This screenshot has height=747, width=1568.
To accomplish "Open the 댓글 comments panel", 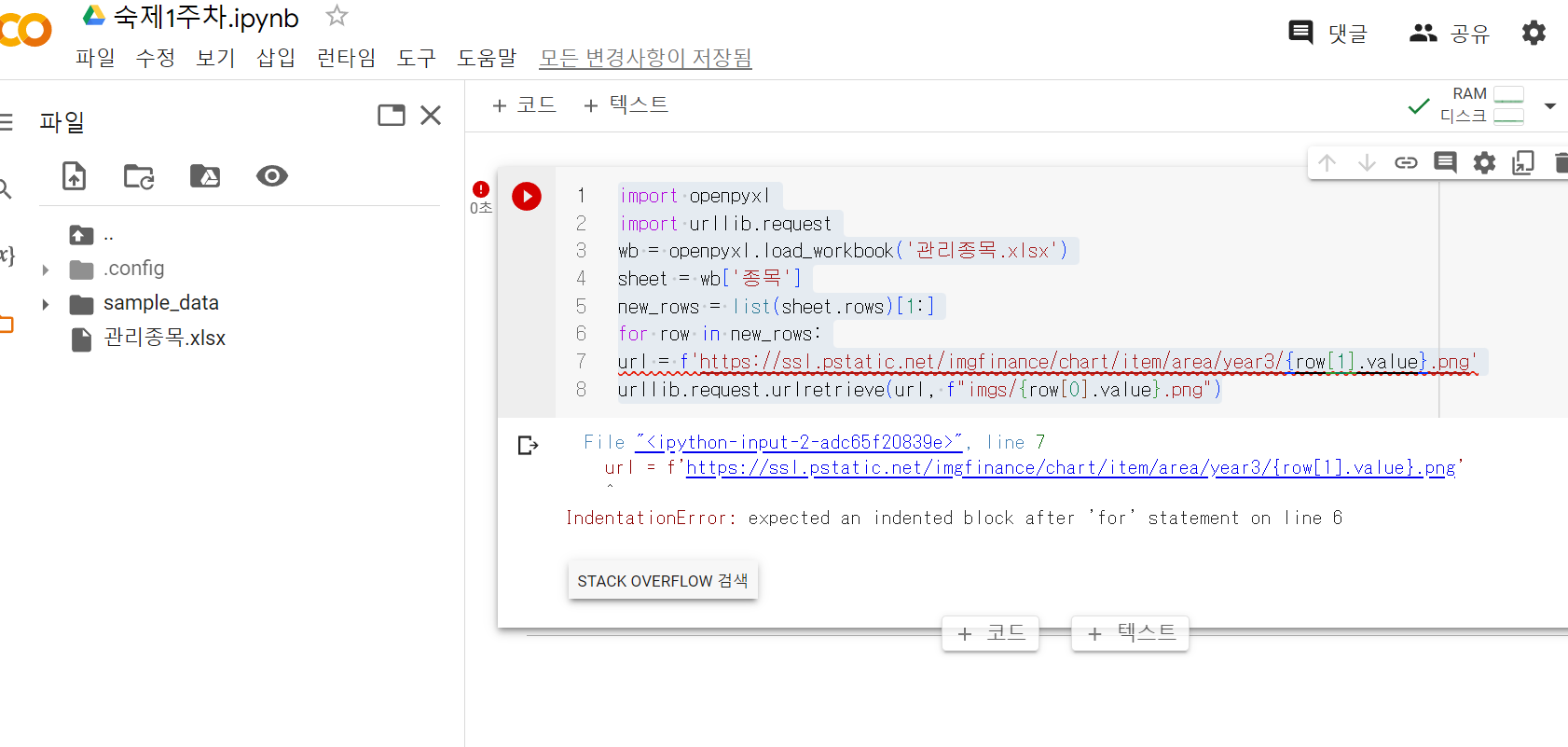I will pyautogui.click(x=1327, y=34).
